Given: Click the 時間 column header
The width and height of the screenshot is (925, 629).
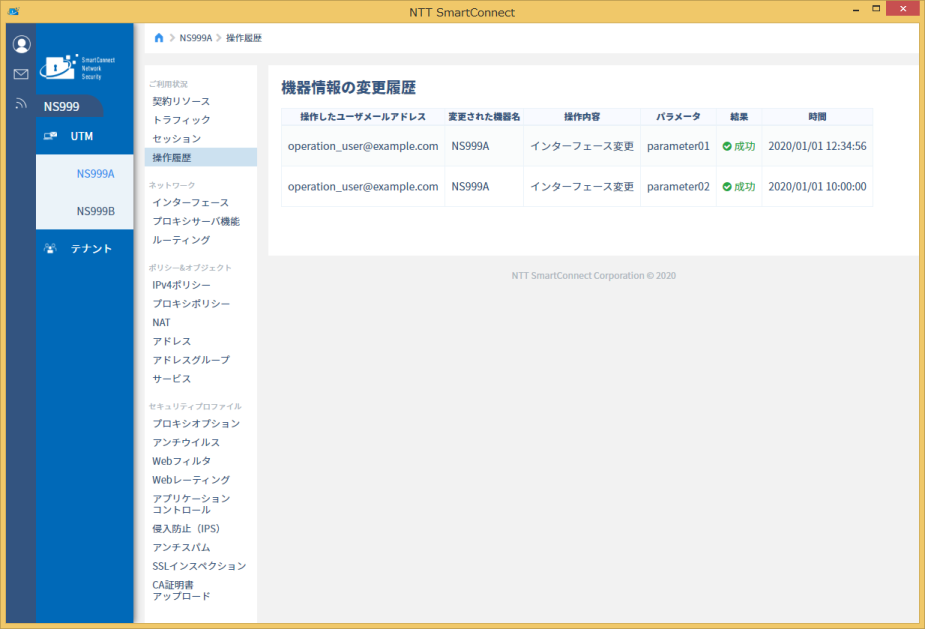Looking at the screenshot, I should [817, 117].
